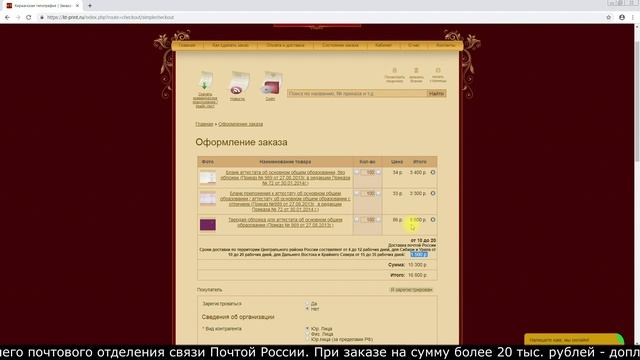Image resolution: width=640 pixels, height=360 pixels.
Task: Select Нет for registration
Action: [307, 309]
